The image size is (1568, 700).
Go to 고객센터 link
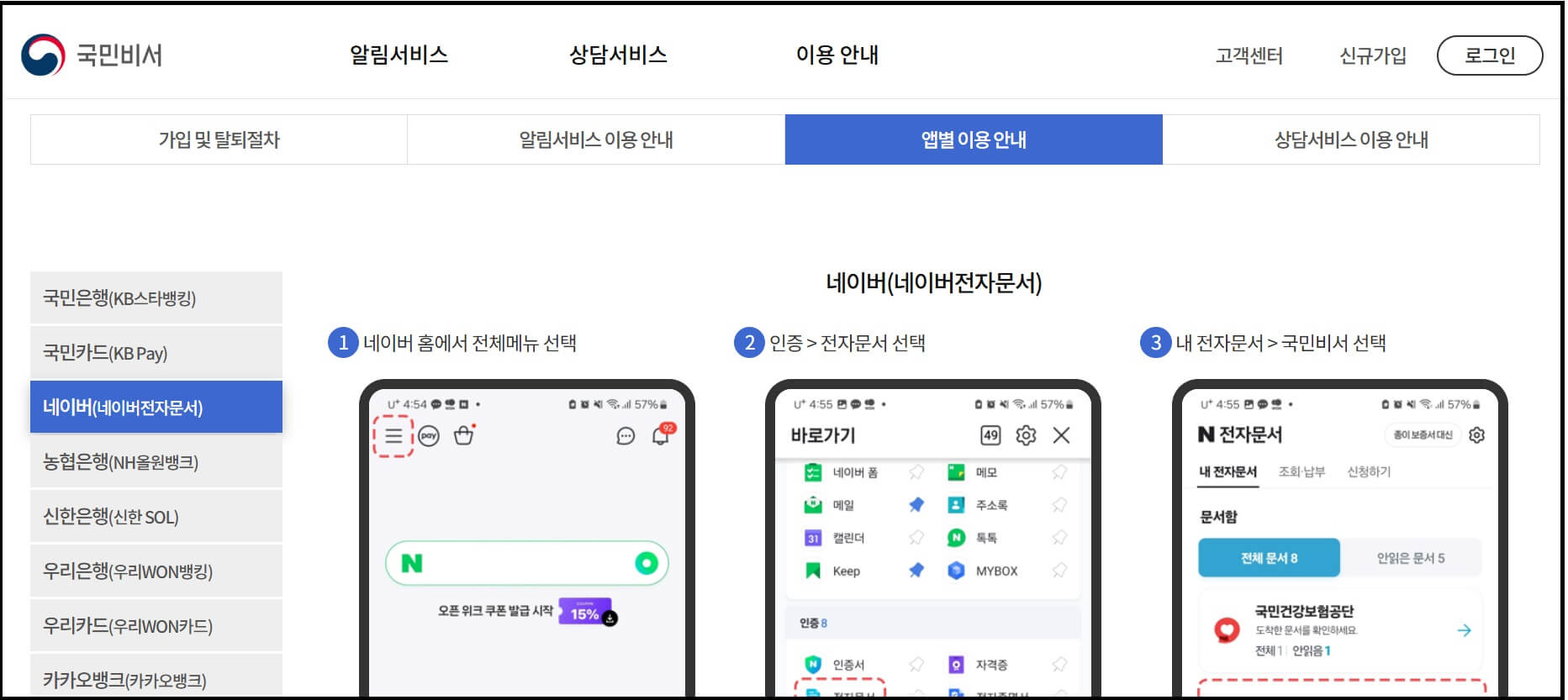click(x=1249, y=55)
